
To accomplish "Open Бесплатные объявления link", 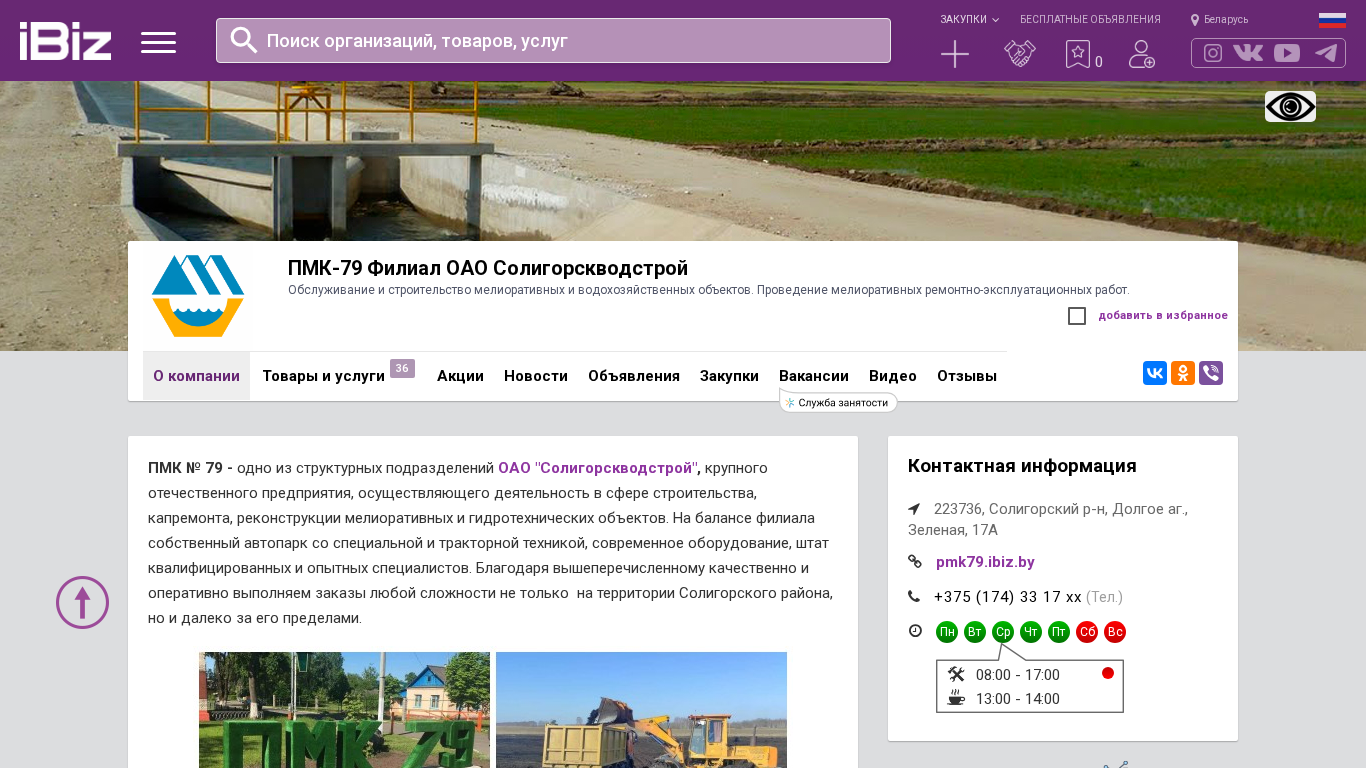I will pyautogui.click(x=1090, y=19).
